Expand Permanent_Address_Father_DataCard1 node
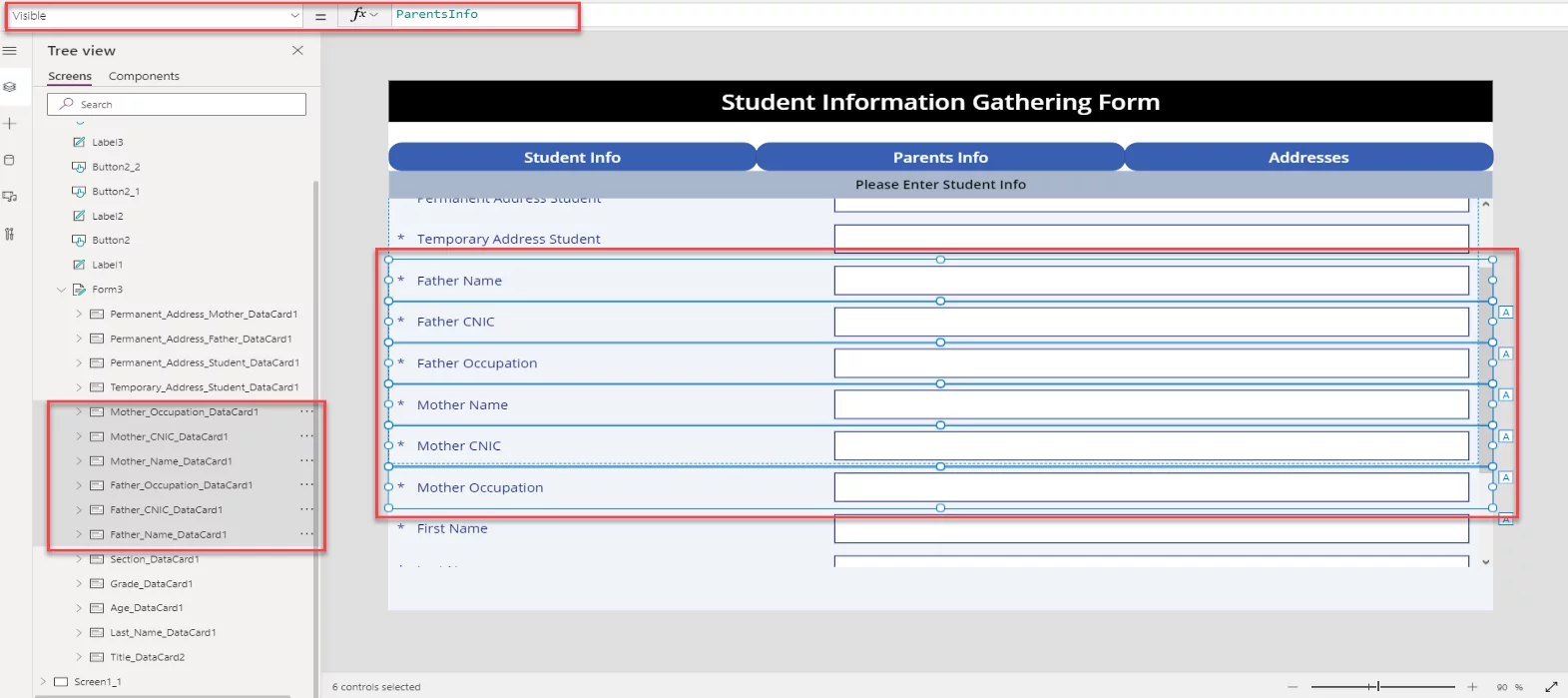 coord(79,339)
